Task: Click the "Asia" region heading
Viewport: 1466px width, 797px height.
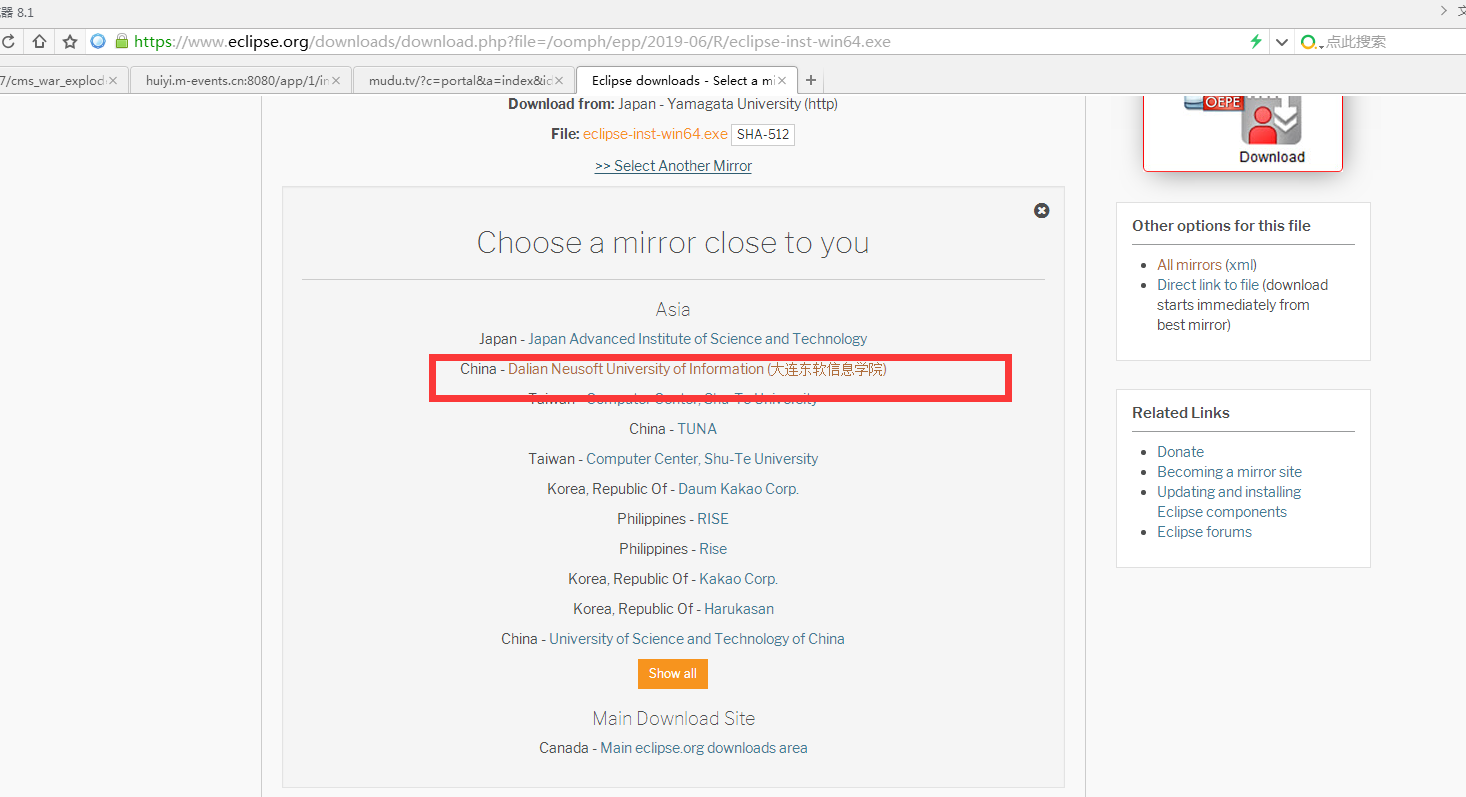Action: click(x=673, y=310)
